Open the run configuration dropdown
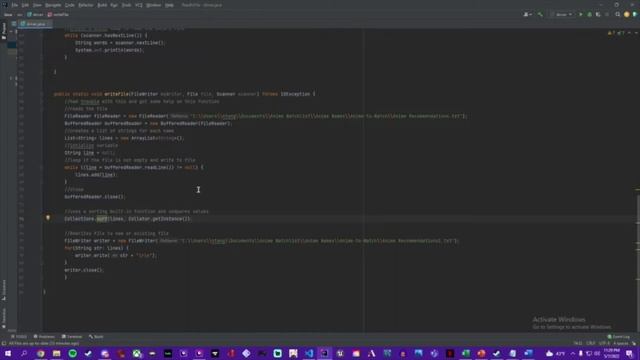The height and width of the screenshot is (360, 640). click(562, 15)
